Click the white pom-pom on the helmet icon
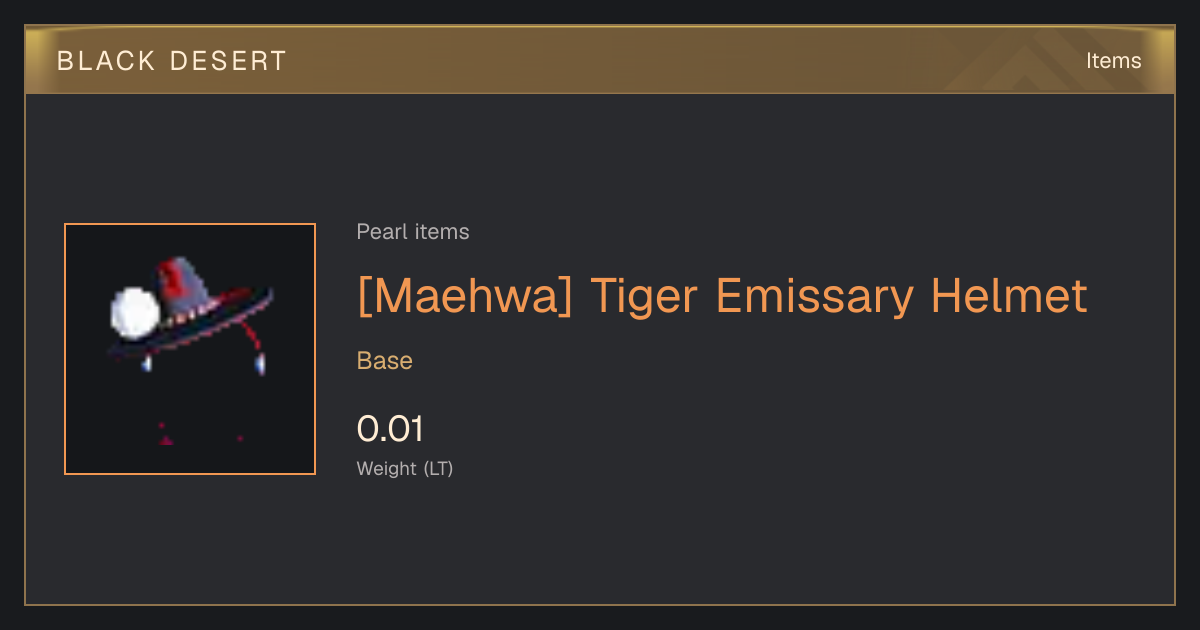This screenshot has height=630, width=1200. (x=133, y=311)
